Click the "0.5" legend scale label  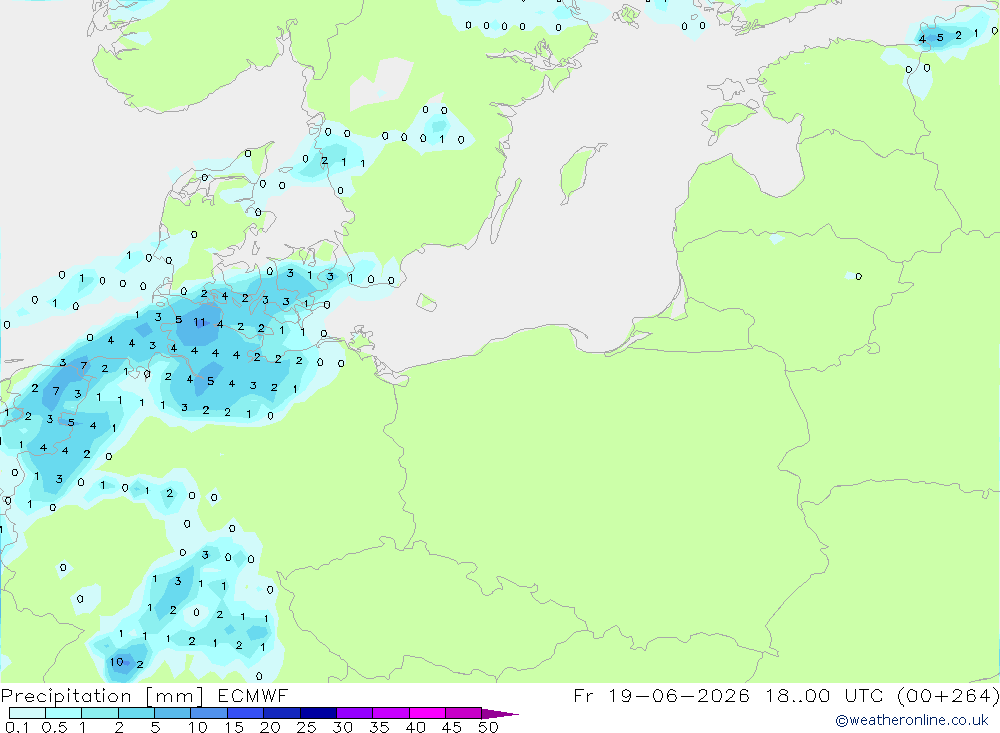(54, 727)
